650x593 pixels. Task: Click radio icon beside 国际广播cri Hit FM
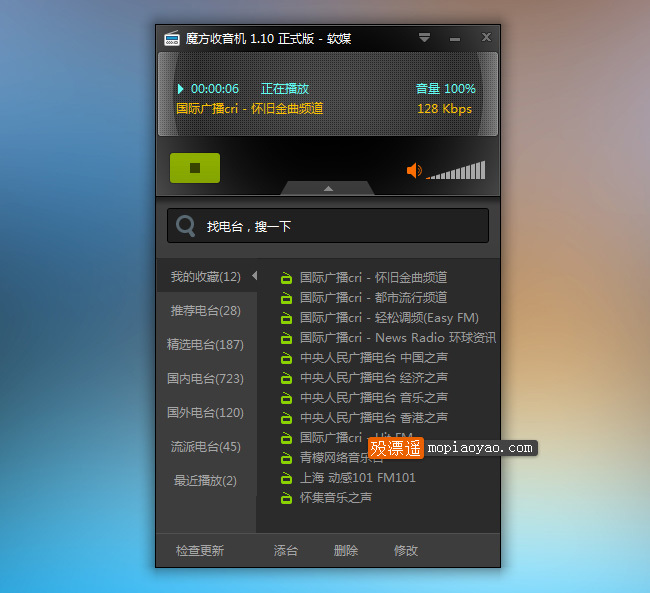tap(286, 437)
